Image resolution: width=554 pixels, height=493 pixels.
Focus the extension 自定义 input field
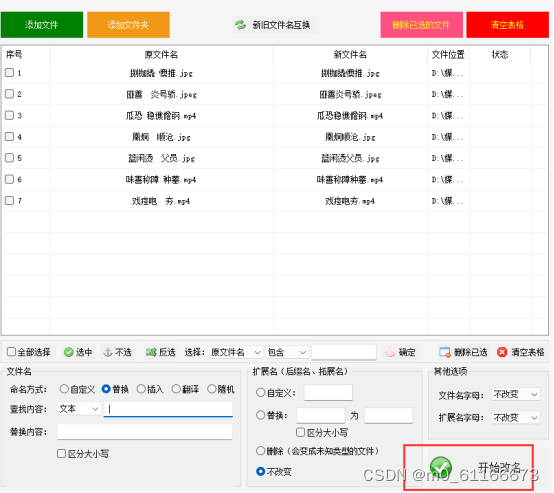[328, 393]
